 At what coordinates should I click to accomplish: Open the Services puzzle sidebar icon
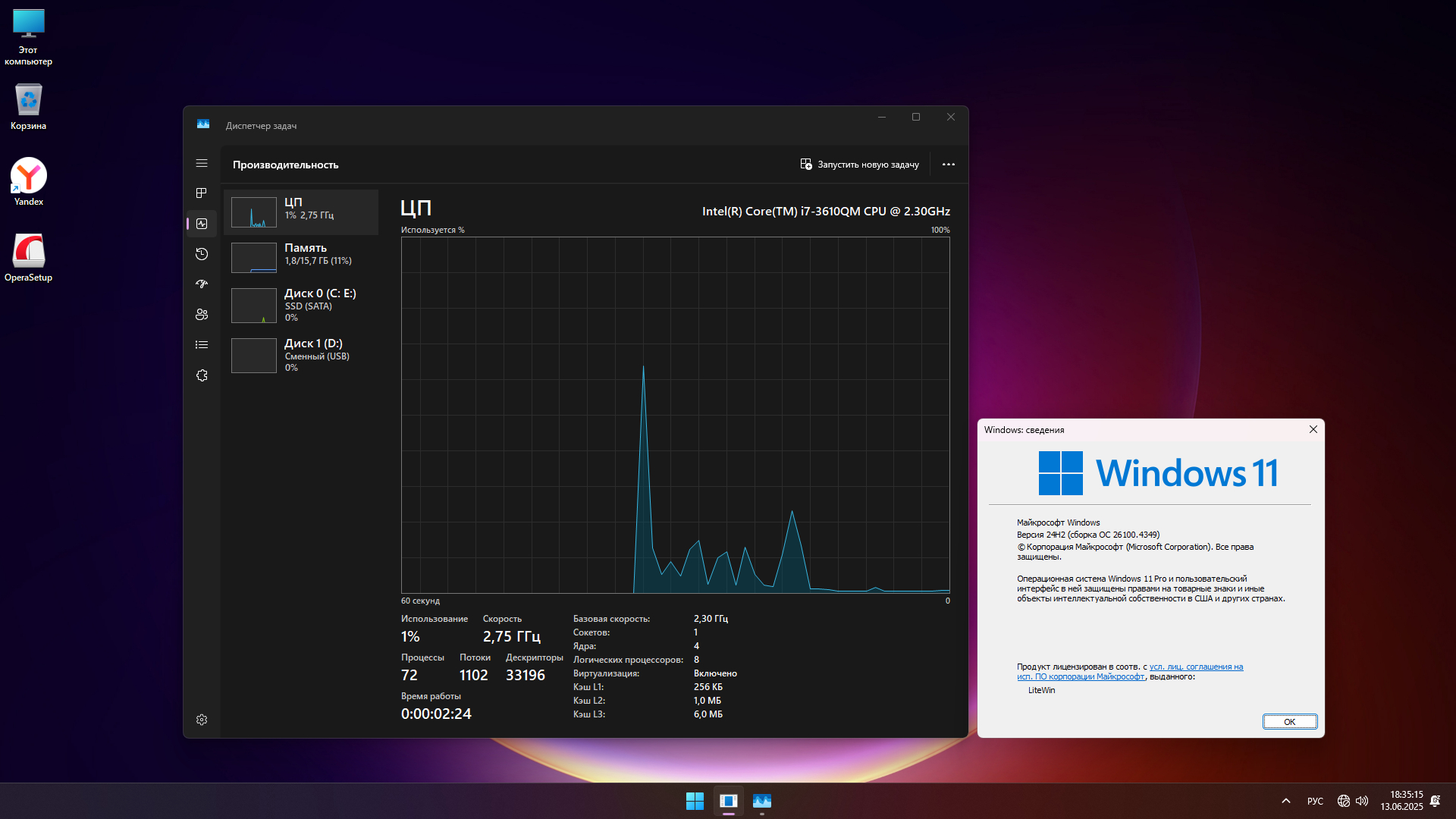tap(202, 375)
